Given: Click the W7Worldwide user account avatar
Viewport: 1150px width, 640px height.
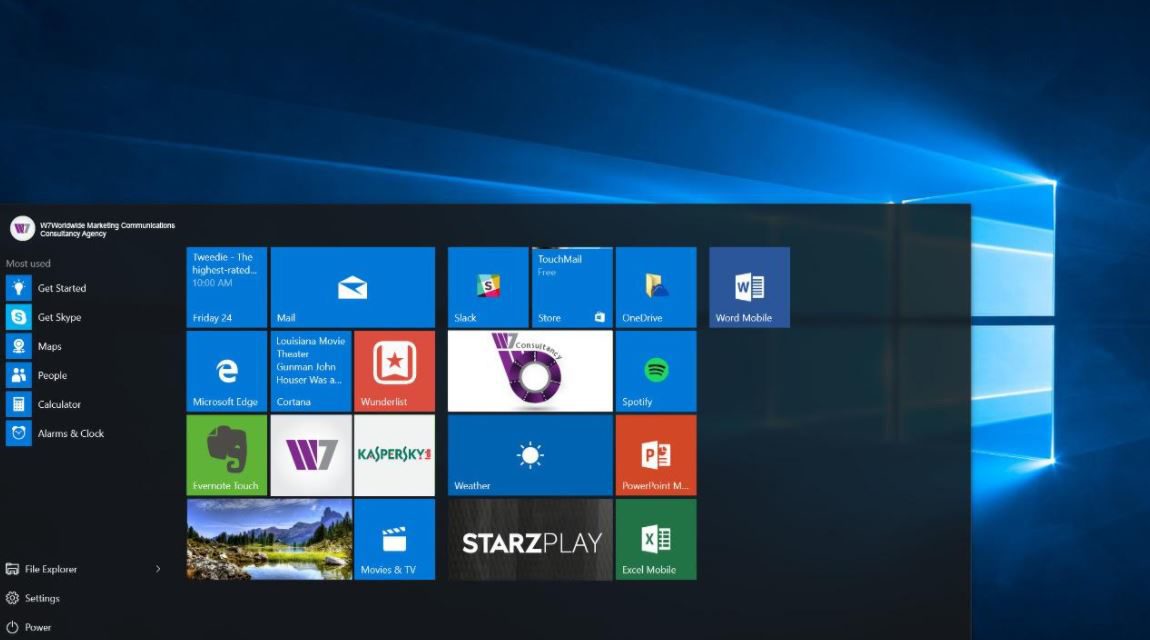Looking at the screenshot, I should point(22,229).
